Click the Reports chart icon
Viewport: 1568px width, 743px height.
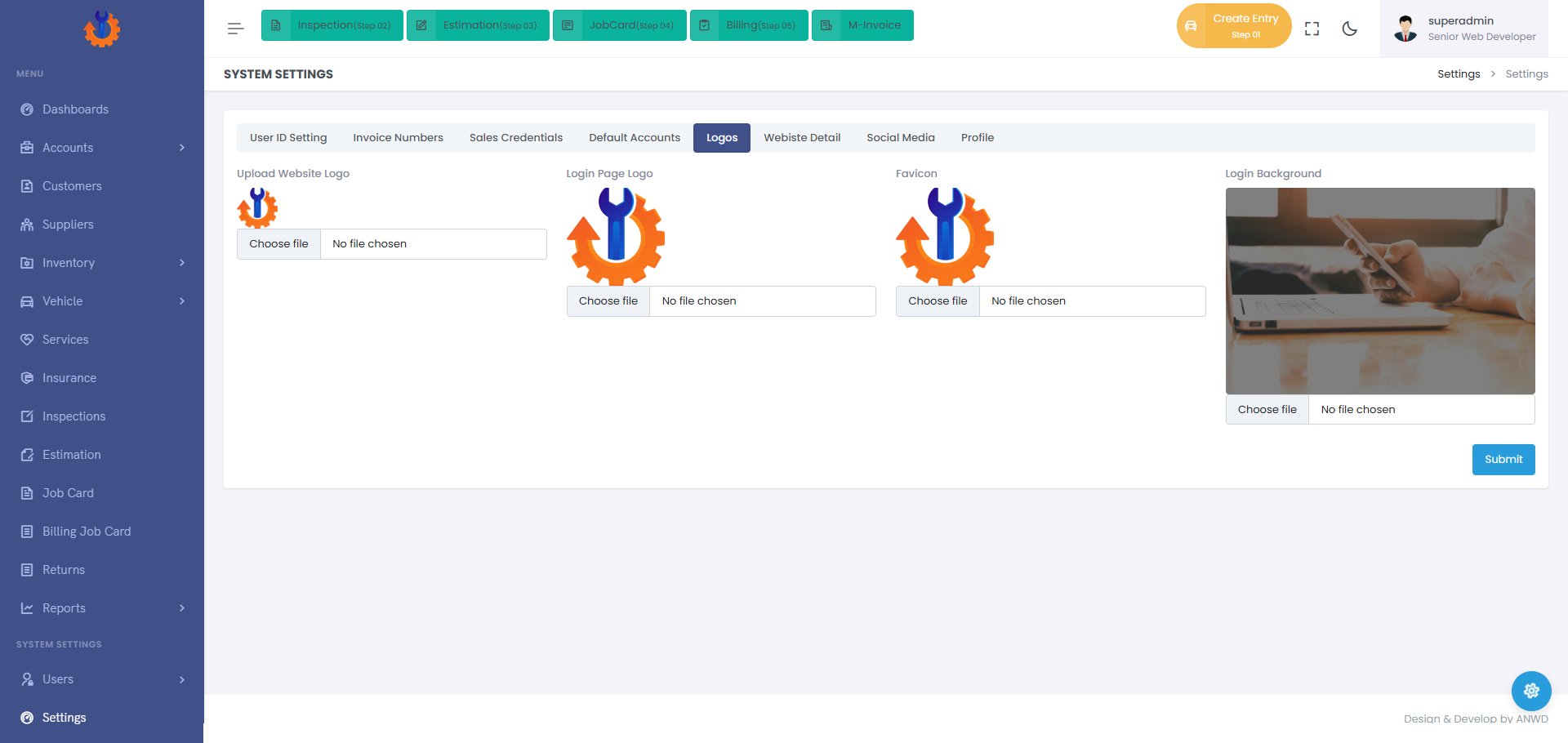[x=27, y=608]
